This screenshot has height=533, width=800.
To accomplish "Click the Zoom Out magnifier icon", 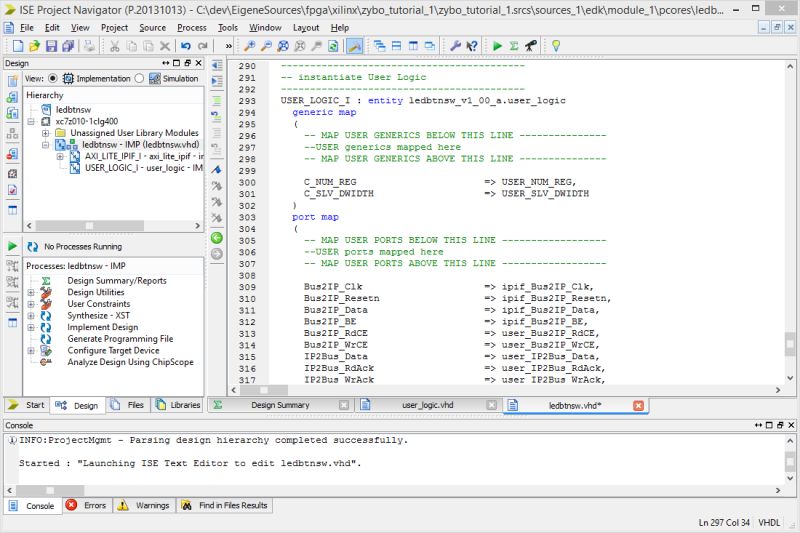I will (x=266, y=46).
